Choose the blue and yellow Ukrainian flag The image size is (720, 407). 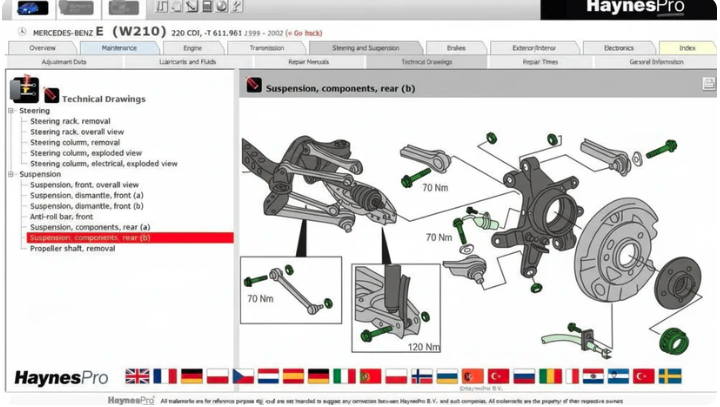(x=447, y=376)
